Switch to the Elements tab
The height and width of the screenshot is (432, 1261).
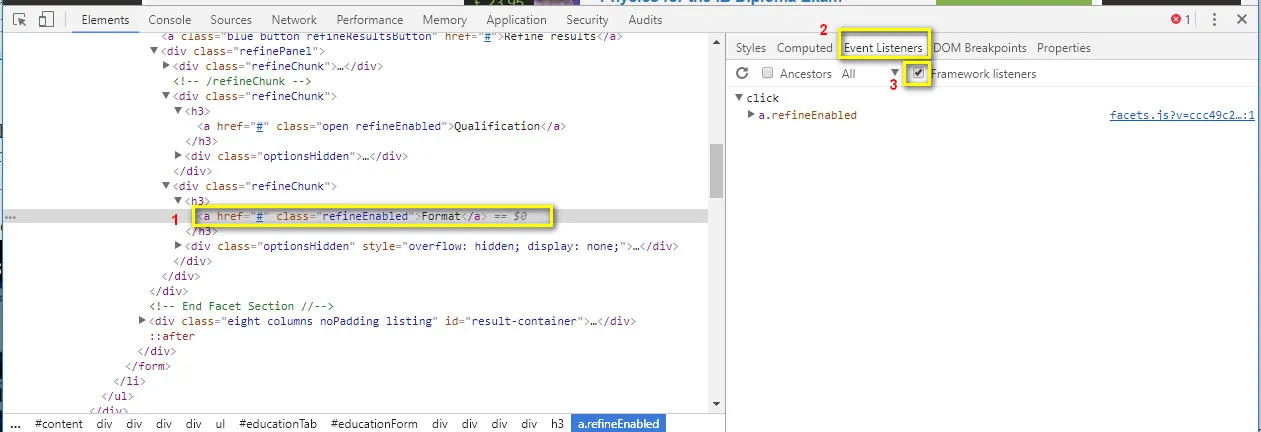tap(105, 20)
